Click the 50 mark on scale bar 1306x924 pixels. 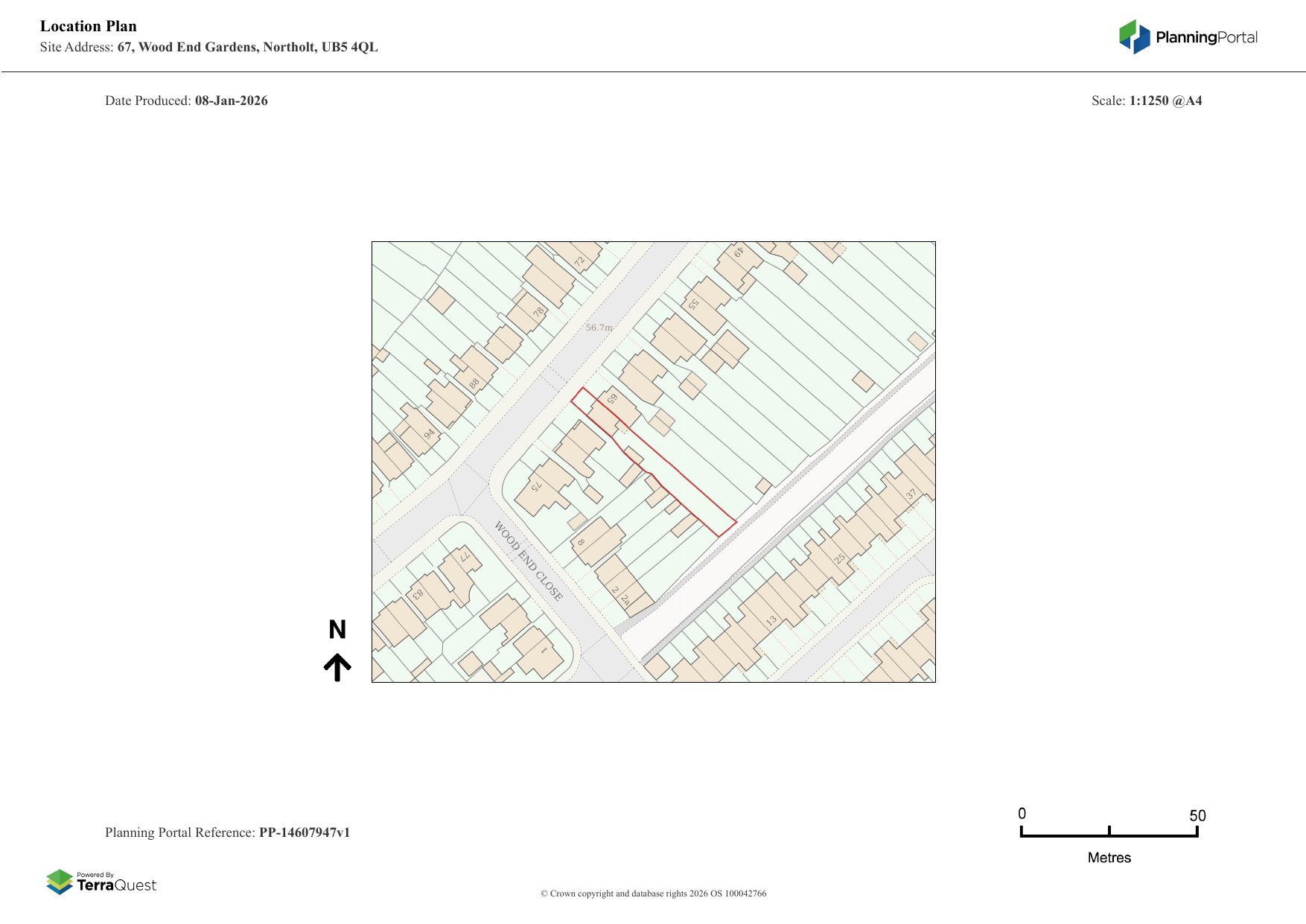click(x=1197, y=815)
